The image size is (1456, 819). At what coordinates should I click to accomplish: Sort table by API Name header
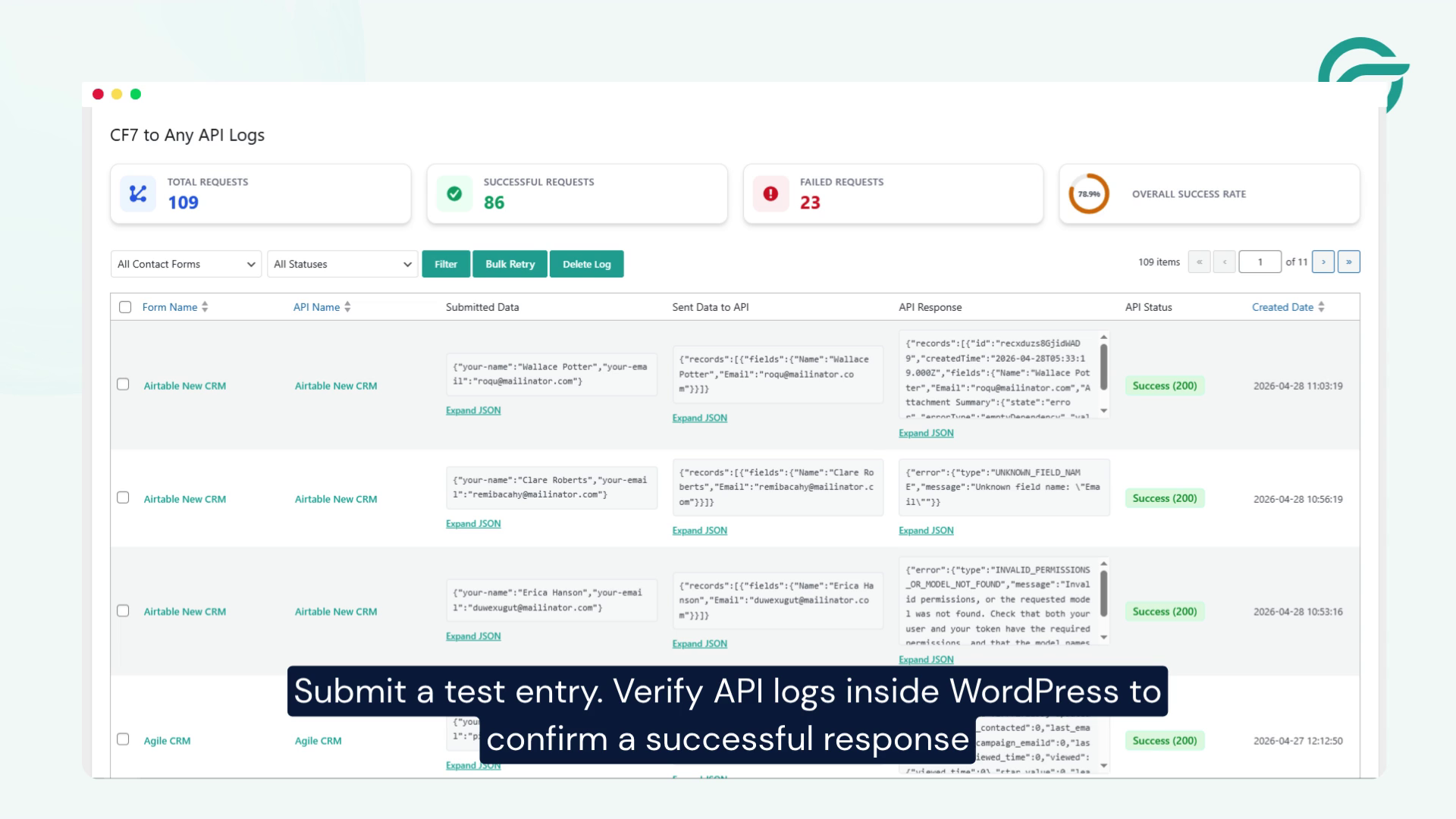click(316, 307)
